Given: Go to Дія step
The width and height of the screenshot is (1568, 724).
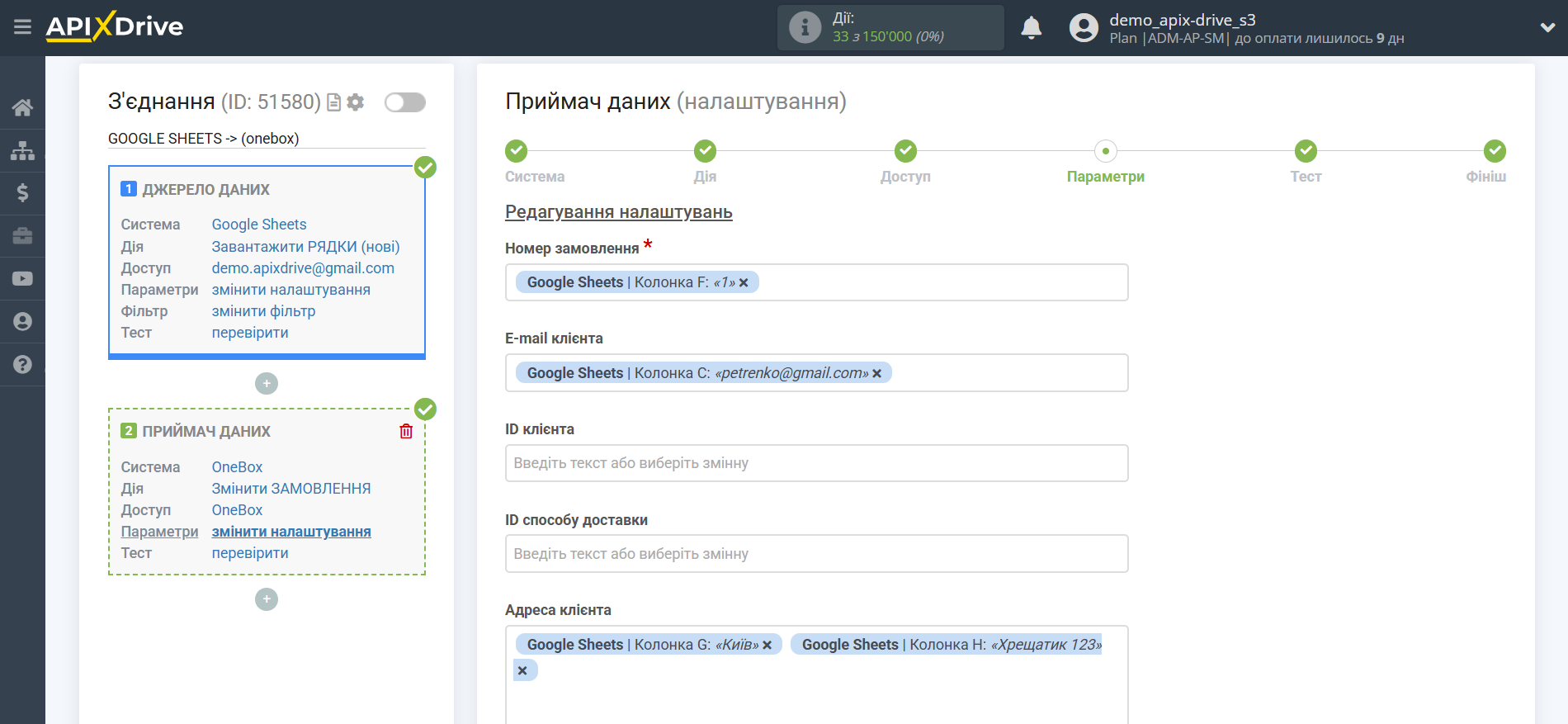Looking at the screenshot, I should [x=705, y=151].
